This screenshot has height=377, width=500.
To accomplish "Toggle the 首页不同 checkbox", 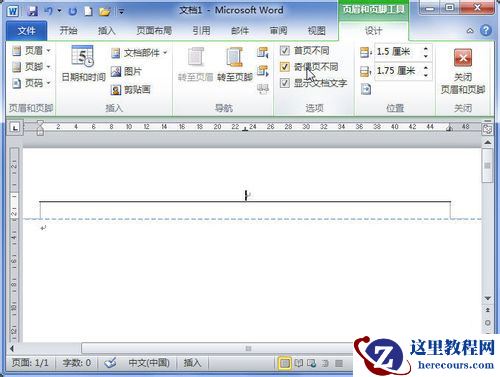I will click(284, 51).
